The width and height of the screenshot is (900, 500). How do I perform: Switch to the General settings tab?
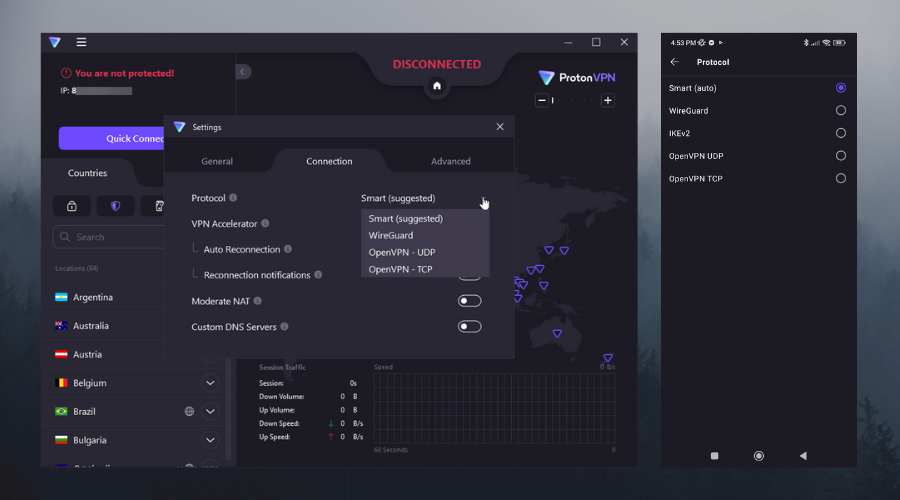click(x=217, y=161)
